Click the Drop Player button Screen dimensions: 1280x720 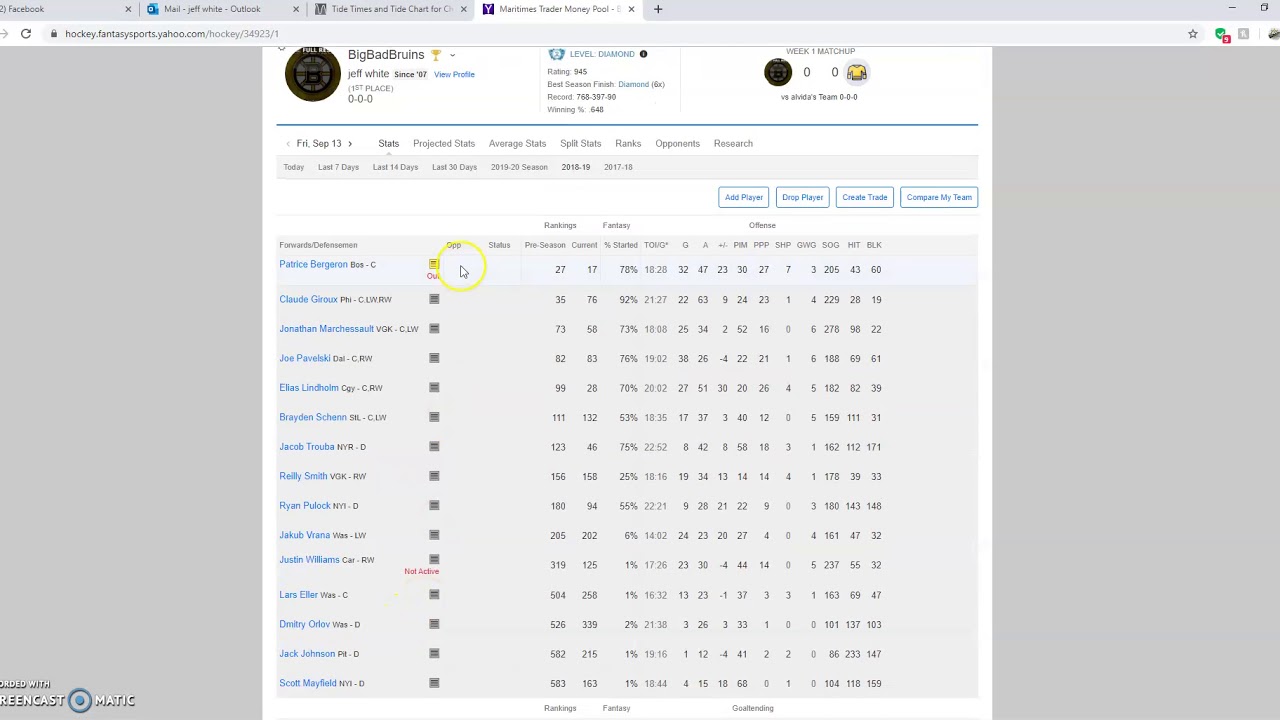coord(803,197)
